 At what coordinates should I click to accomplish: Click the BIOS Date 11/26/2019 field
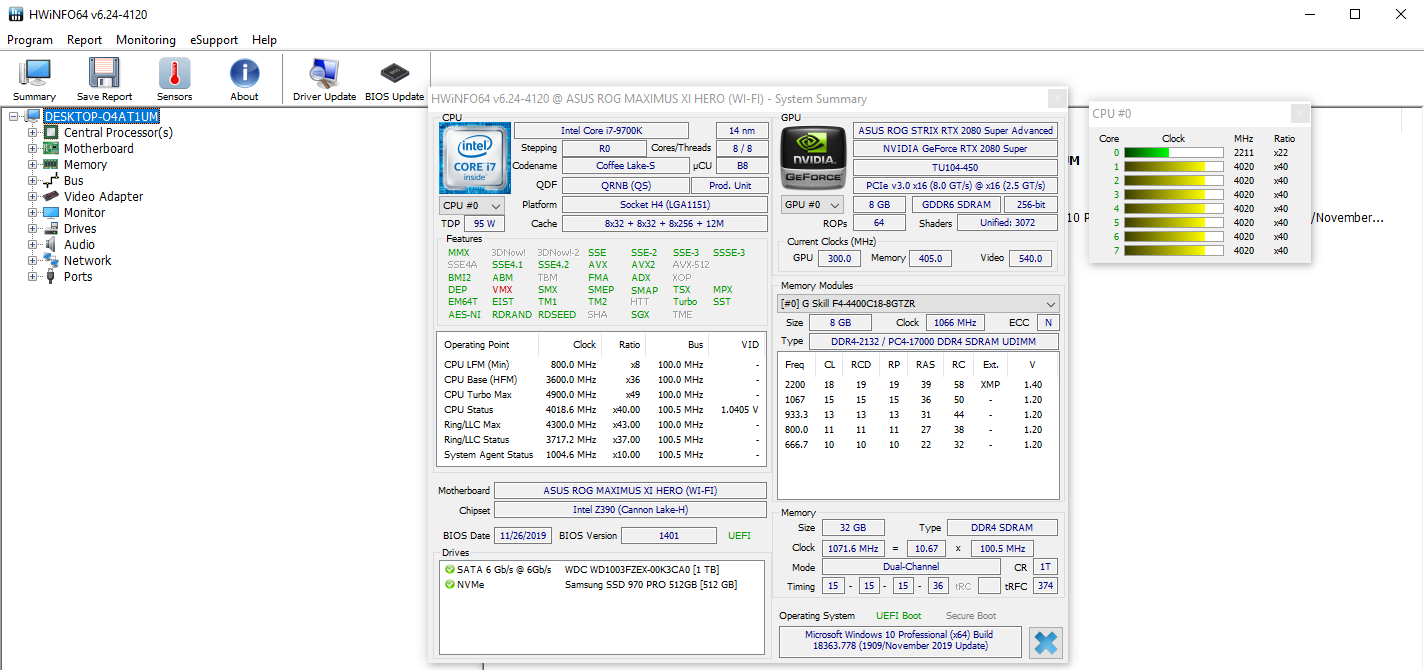pyautogui.click(x=523, y=536)
